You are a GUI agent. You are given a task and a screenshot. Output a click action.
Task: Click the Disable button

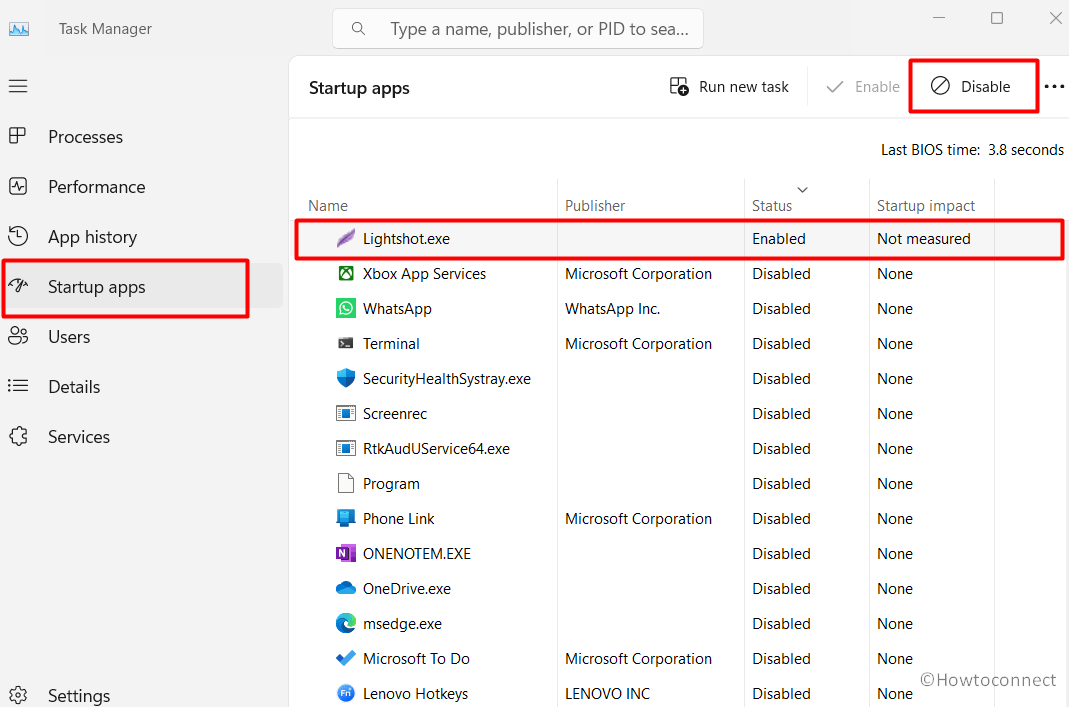click(x=971, y=87)
